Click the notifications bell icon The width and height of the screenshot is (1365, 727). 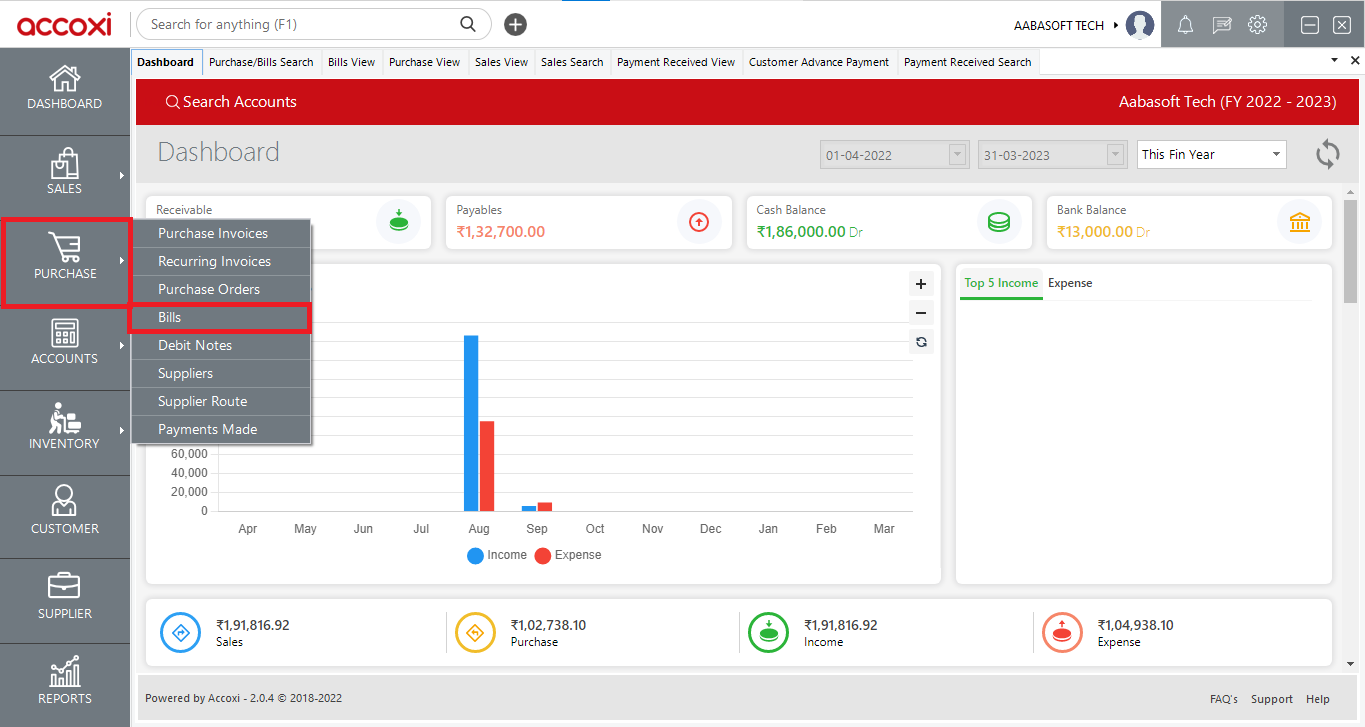click(1185, 24)
